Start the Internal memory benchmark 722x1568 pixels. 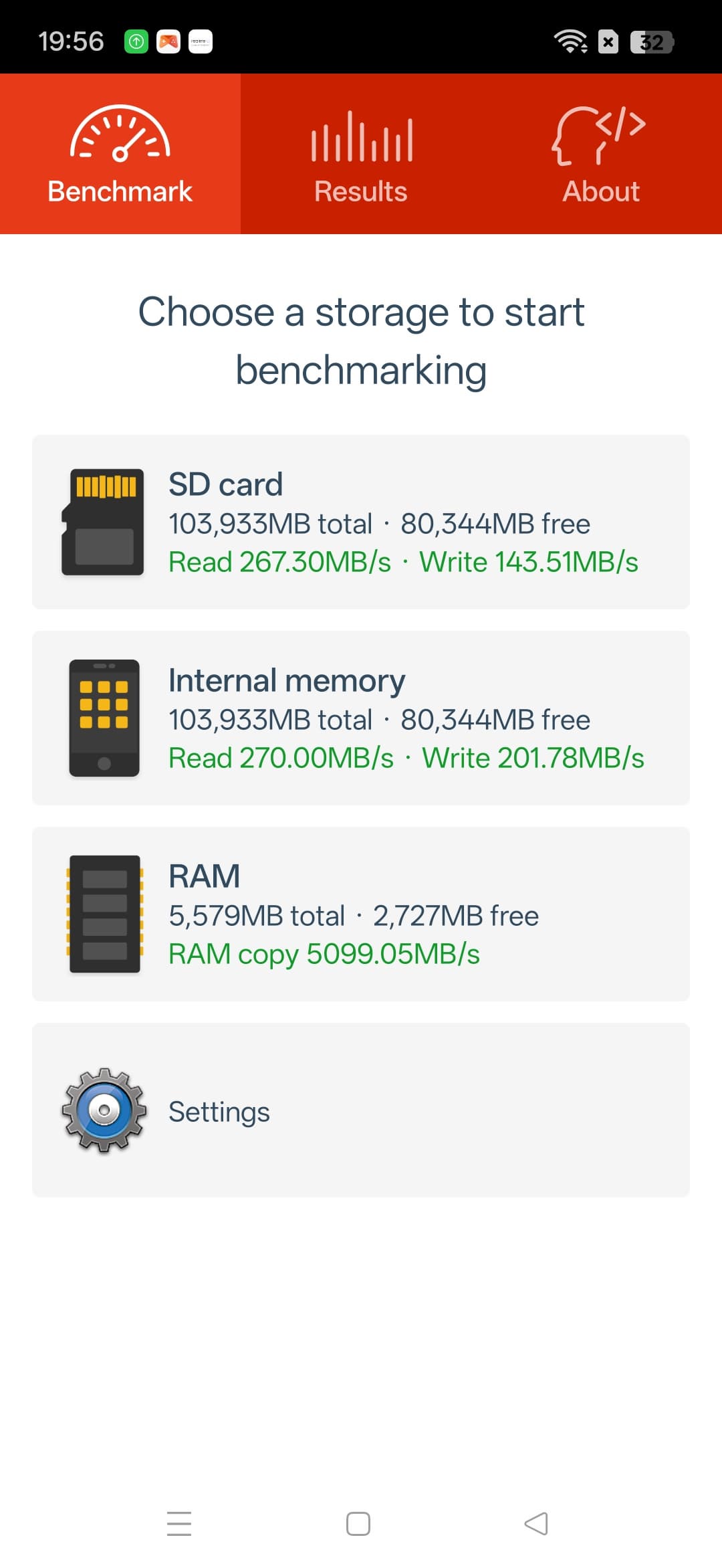pyautogui.click(x=401, y=718)
